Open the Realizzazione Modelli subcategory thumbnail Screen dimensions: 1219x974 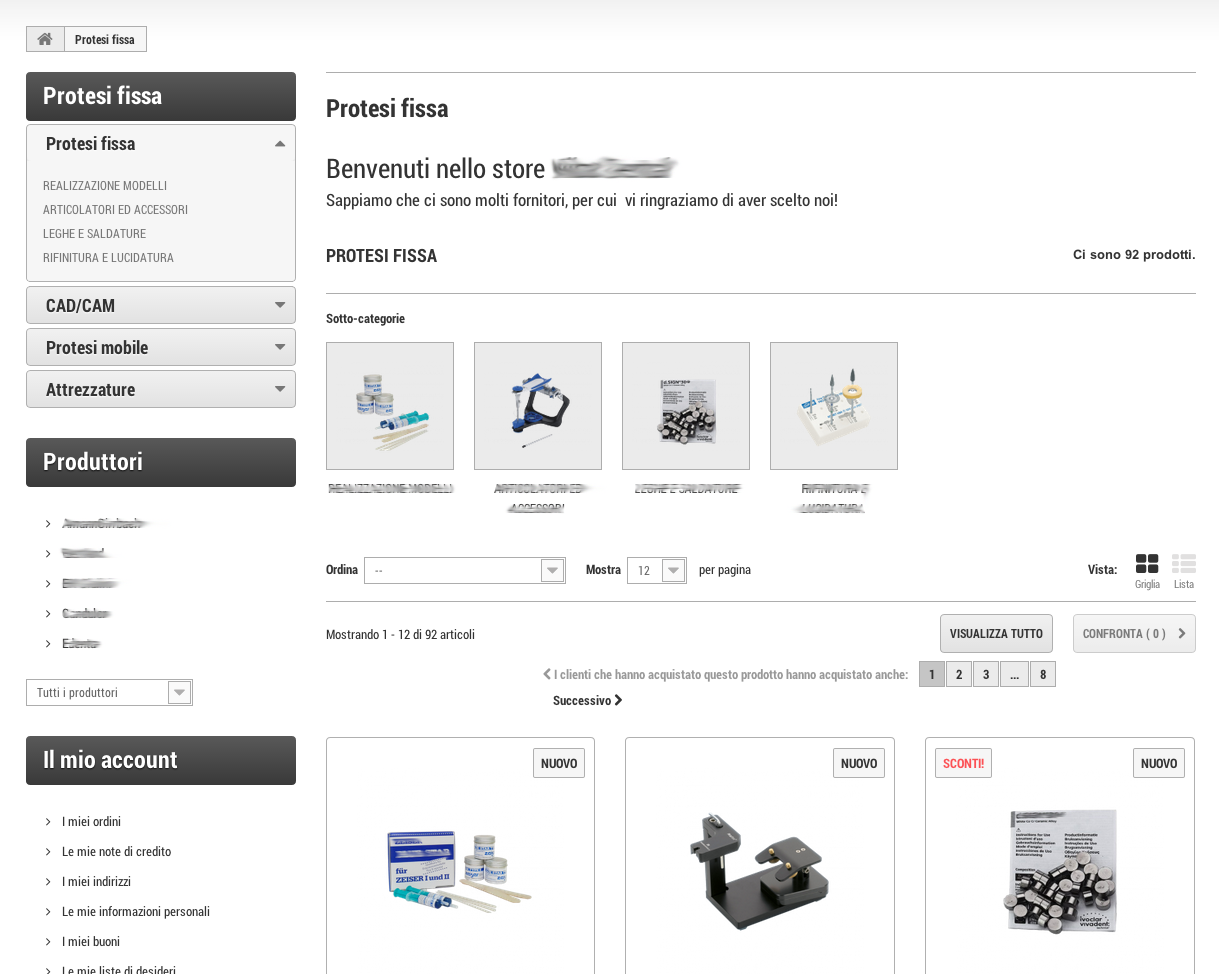pyautogui.click(x=390, y=406)
